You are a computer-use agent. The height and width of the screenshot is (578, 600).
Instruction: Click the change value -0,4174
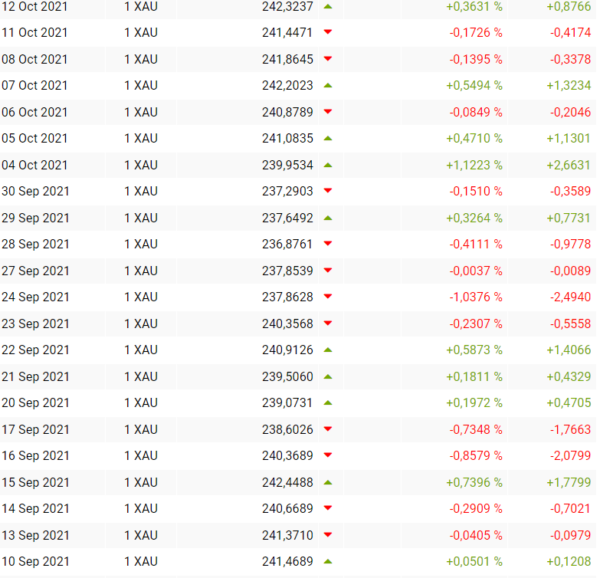(570, 33)
